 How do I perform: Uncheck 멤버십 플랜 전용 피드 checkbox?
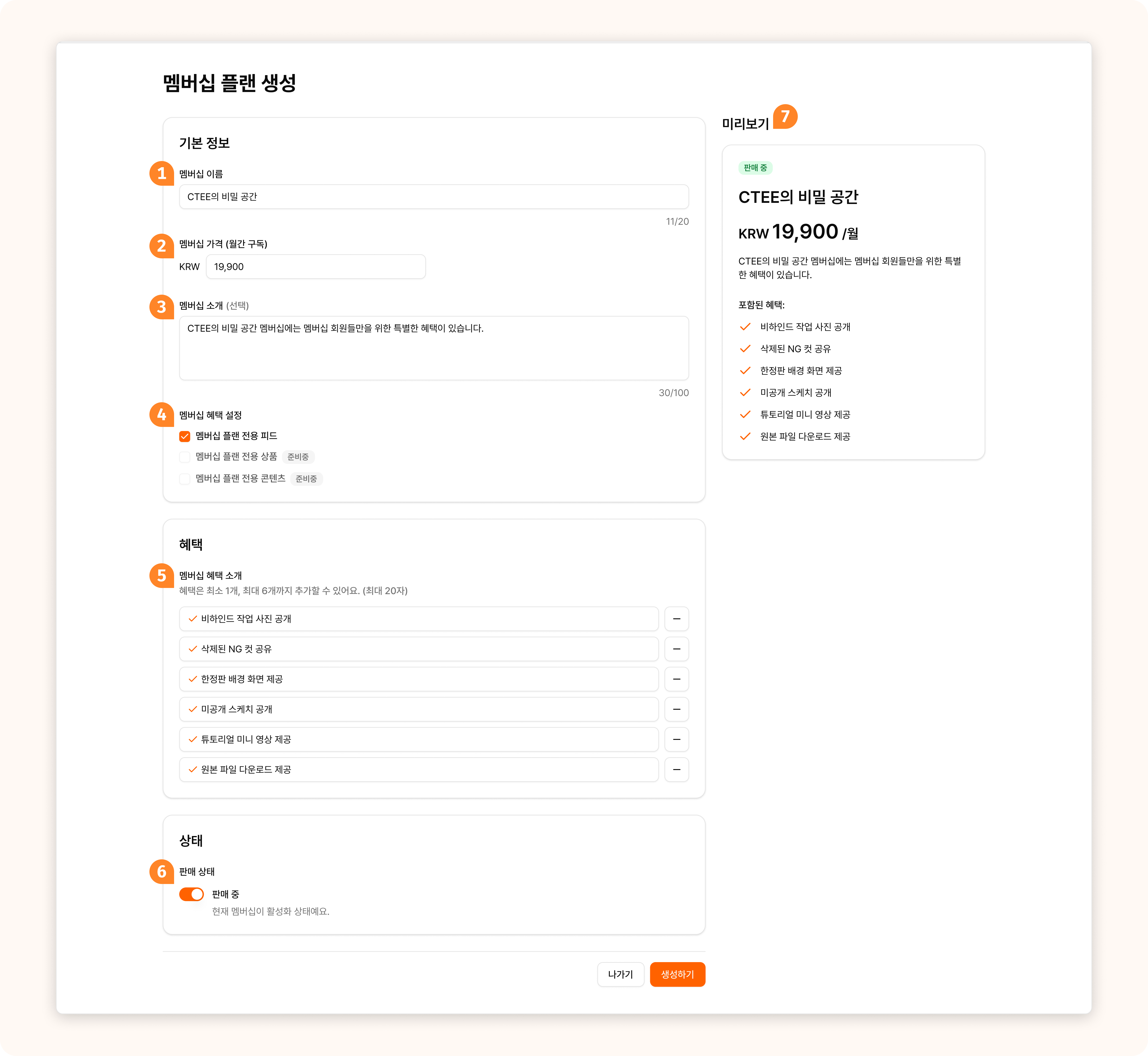(x=185, y=437)
